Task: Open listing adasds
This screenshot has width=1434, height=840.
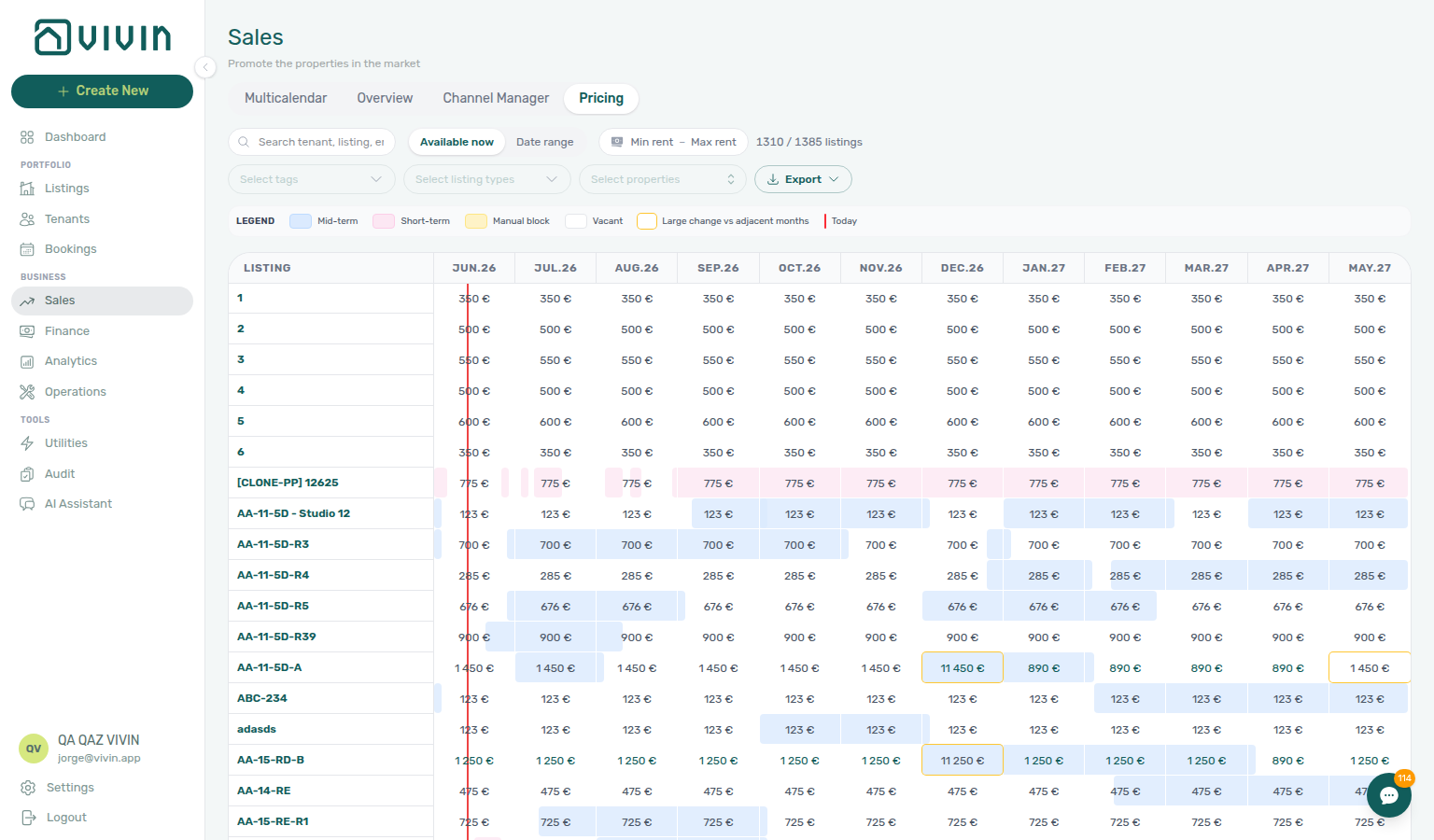Action: click(257, 729)
